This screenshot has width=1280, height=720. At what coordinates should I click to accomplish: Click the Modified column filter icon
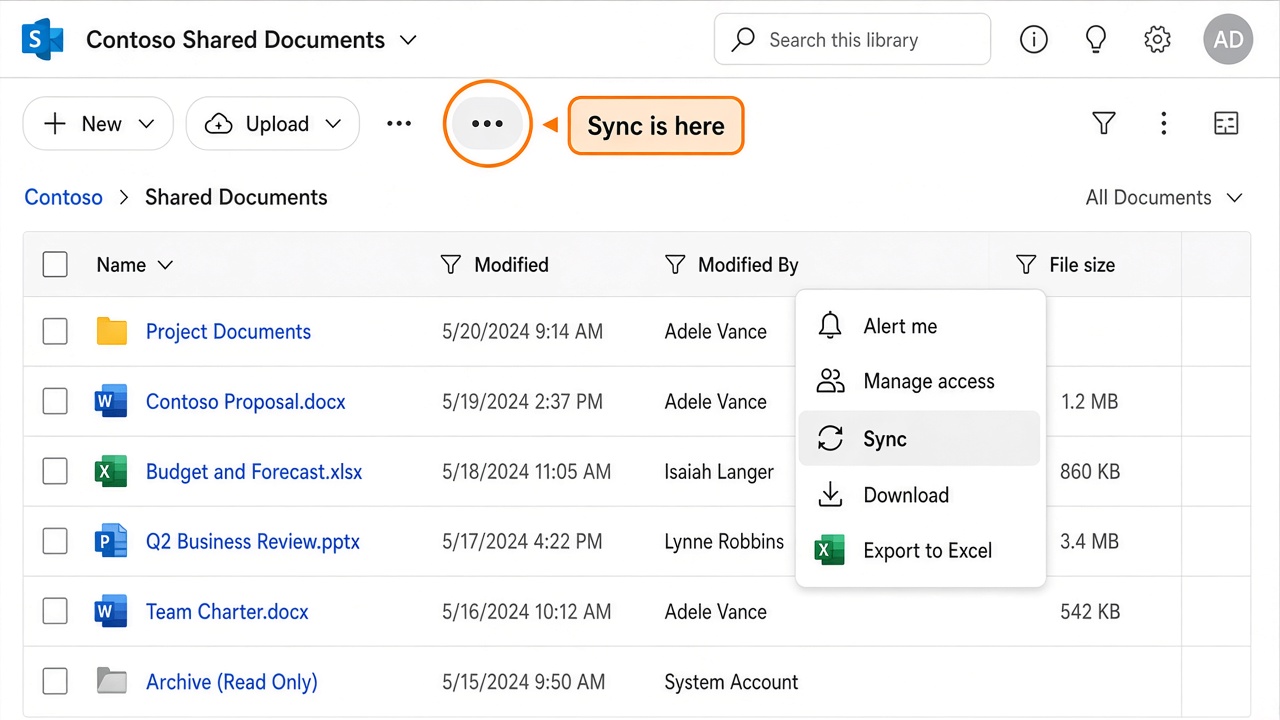coord(451,265)
